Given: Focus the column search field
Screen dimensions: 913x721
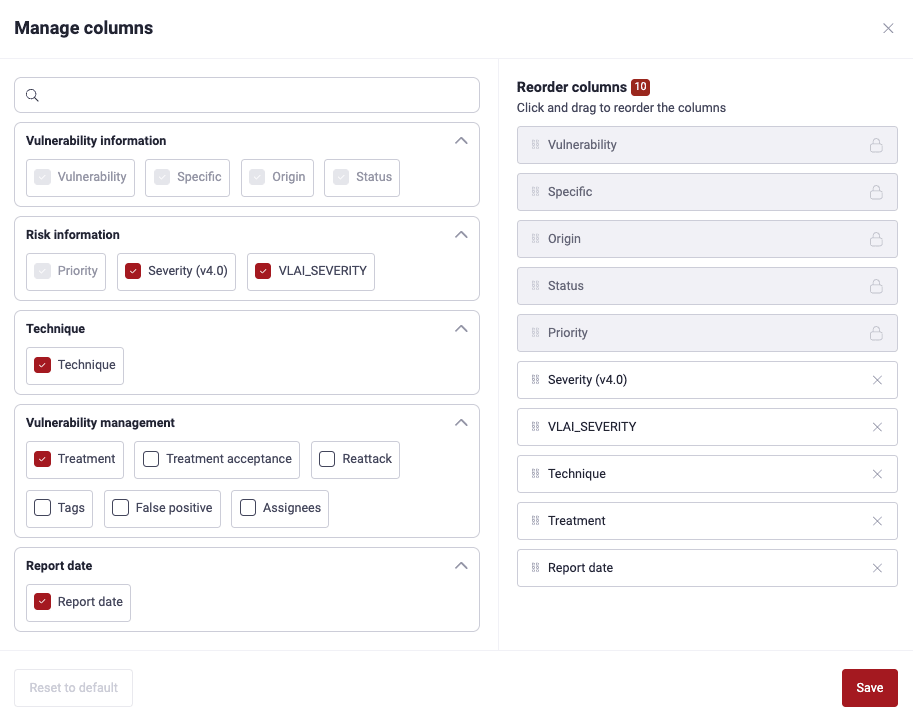Looking at the screenshot, I should [247, 95].
